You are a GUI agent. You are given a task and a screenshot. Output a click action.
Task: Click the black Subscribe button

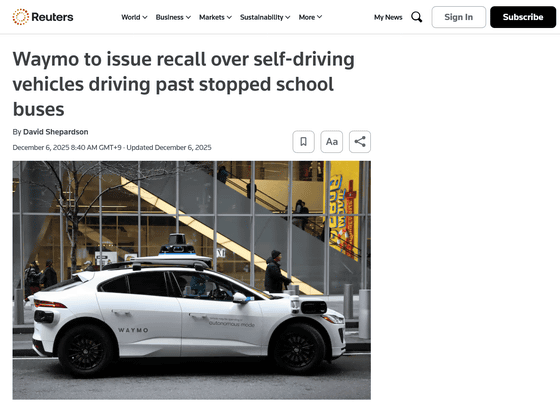[523, 17]
